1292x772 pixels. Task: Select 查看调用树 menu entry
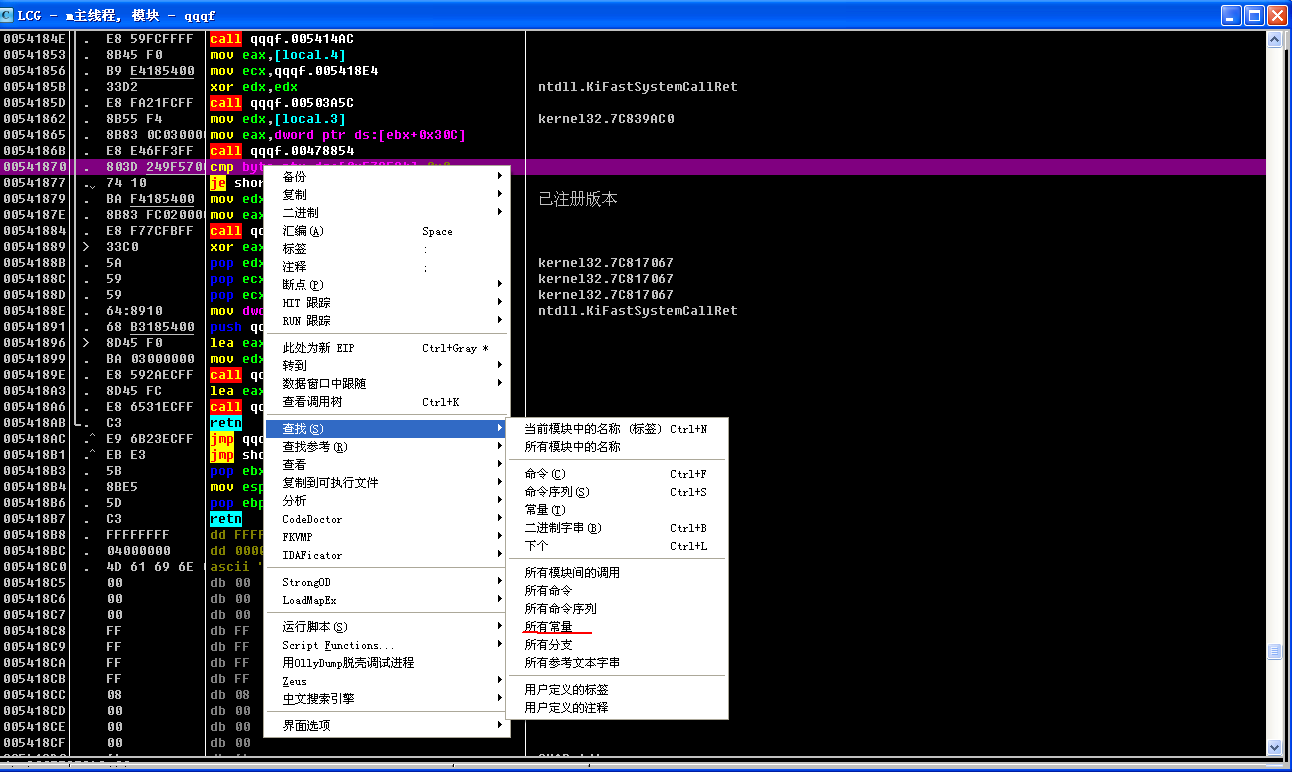[x=387, y=401]
